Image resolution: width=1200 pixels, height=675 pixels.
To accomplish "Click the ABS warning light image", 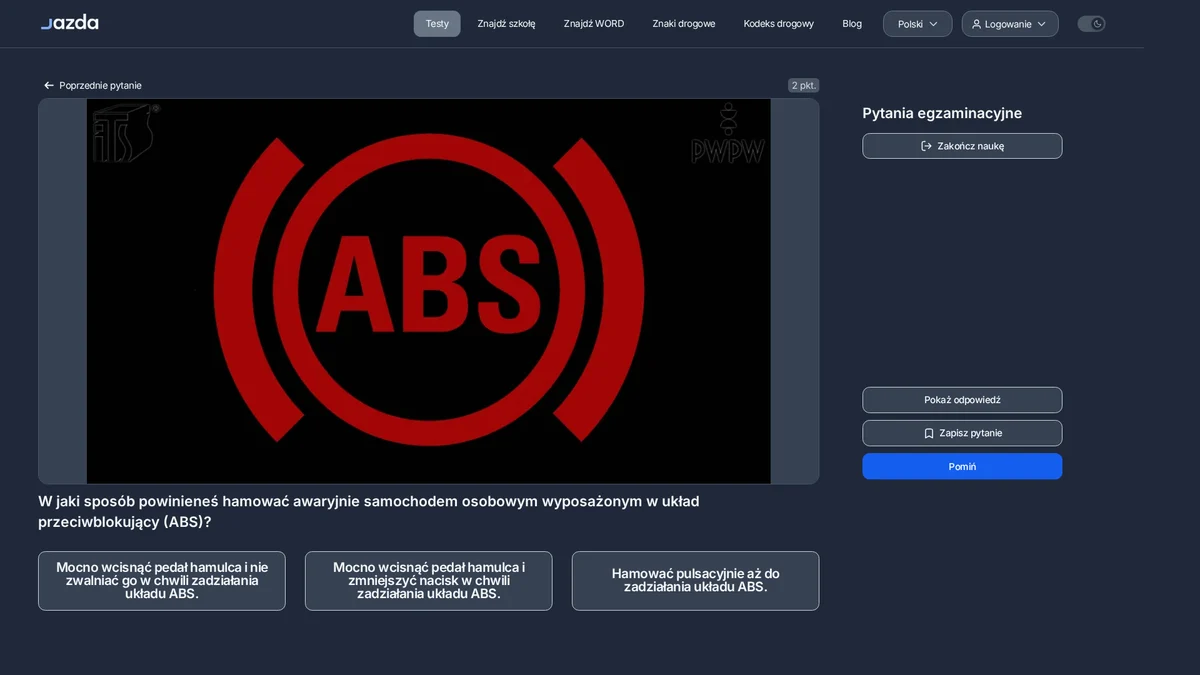I will 428,291.
